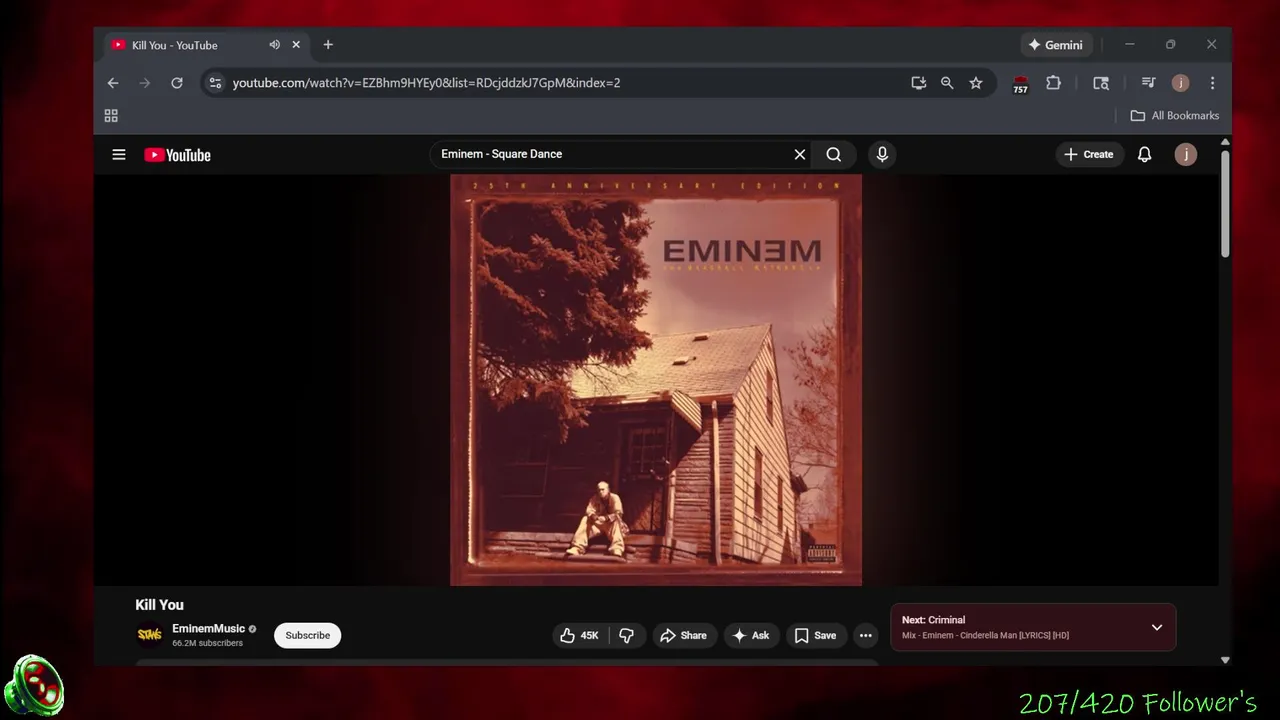
Task: Open All Bookmarks folder
Action: click(x=1175, y=116)
